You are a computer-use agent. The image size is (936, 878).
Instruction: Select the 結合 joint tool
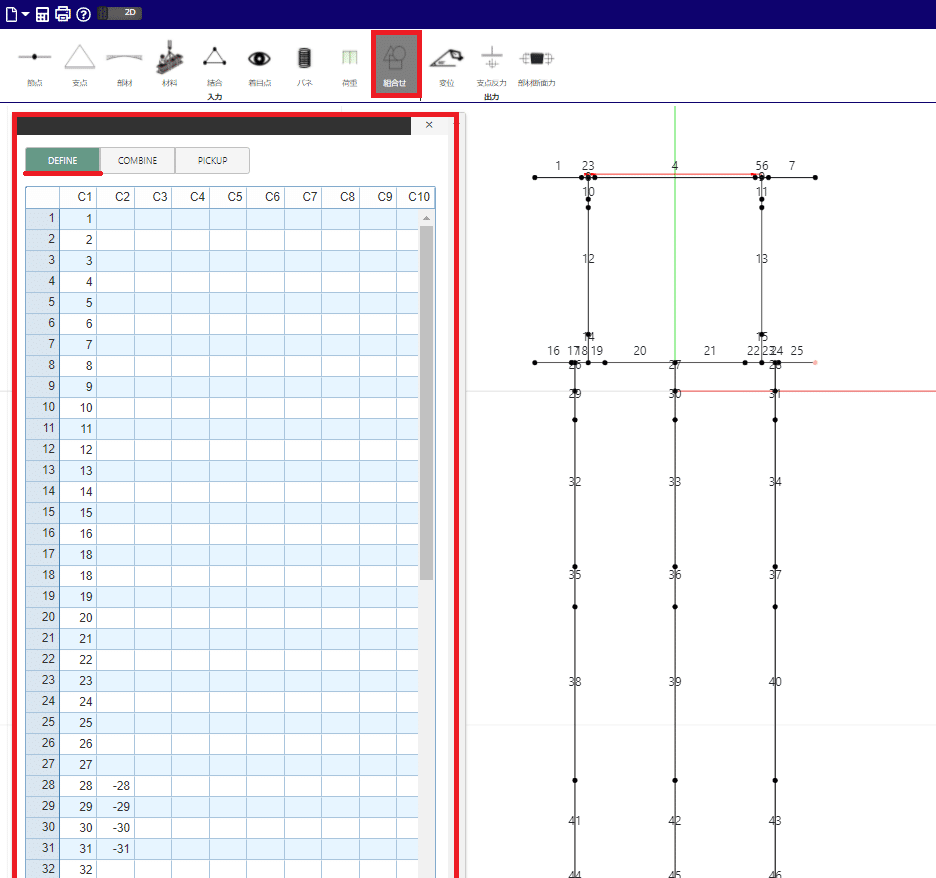214,65
